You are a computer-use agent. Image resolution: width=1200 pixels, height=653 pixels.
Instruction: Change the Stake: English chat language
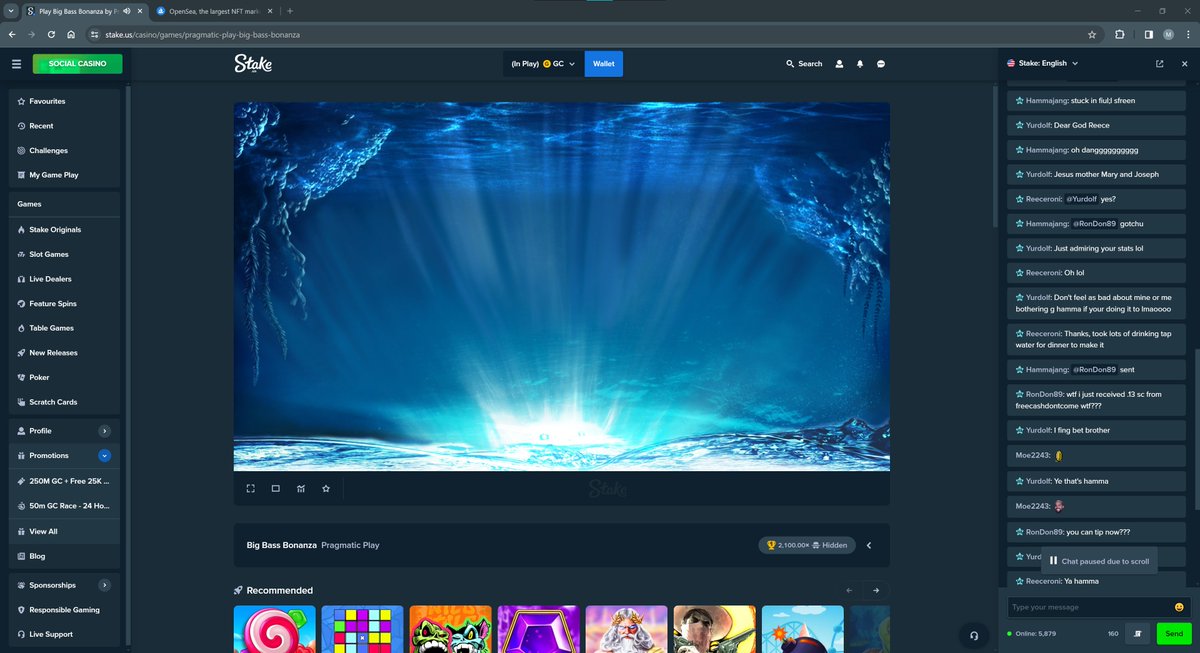pyautogui.click(x=1042, y=63)
